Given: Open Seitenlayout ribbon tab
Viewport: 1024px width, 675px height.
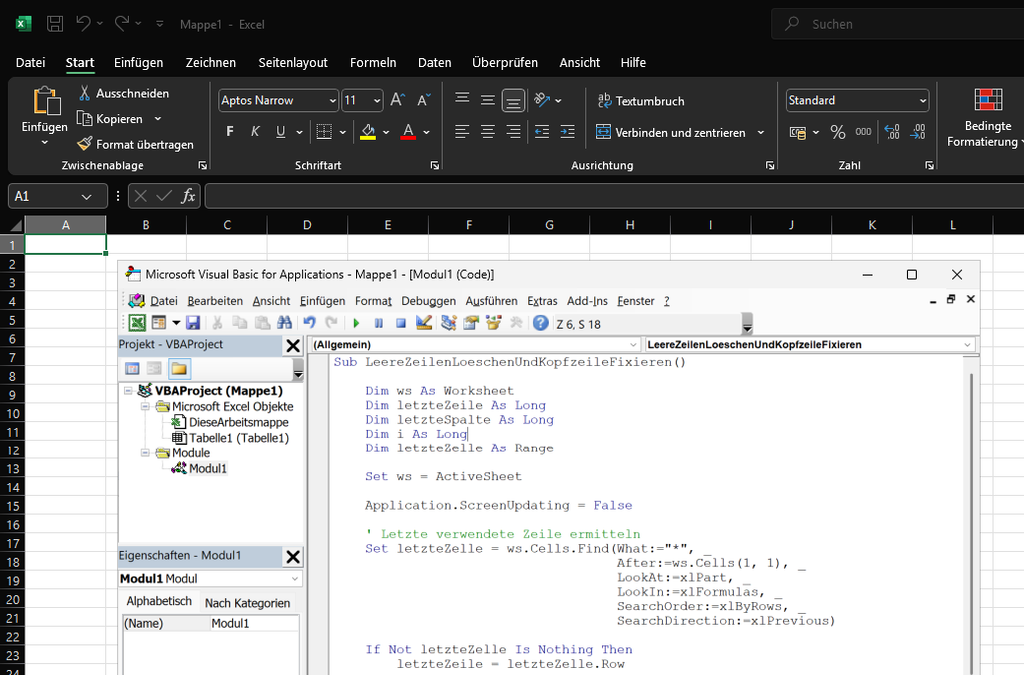Looking at the screenshot, I should tap(293, 63).
